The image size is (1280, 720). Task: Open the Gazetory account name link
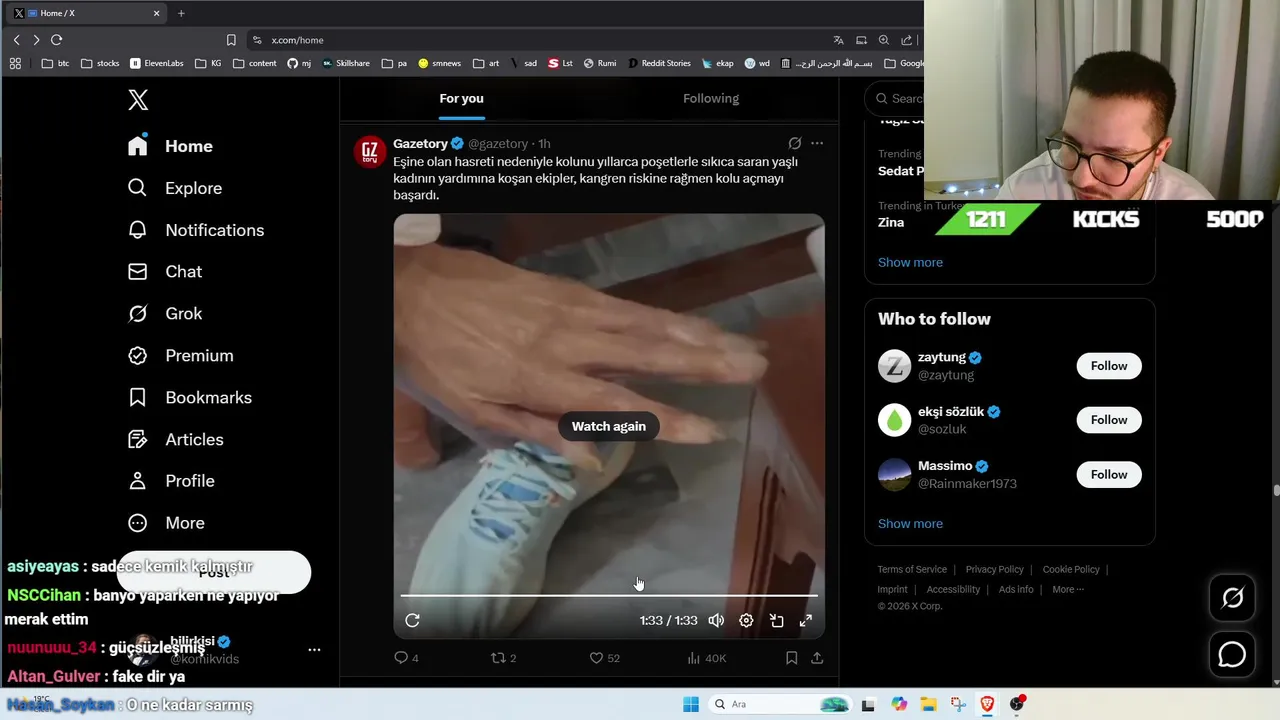point(420,143)
